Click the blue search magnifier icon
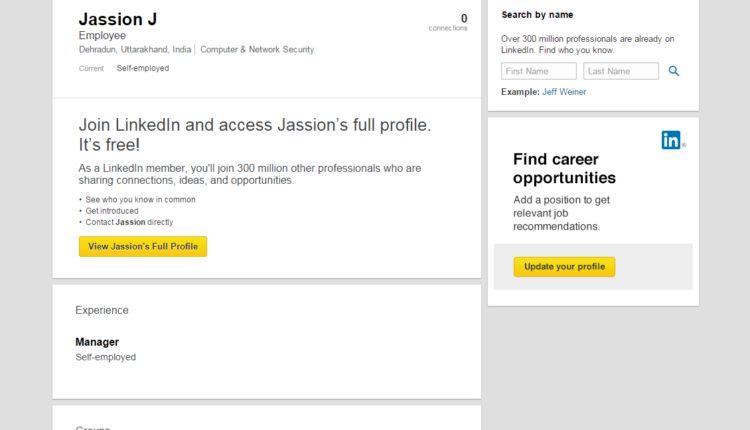This screenshot has height=430, width=750. coord(673,71)
